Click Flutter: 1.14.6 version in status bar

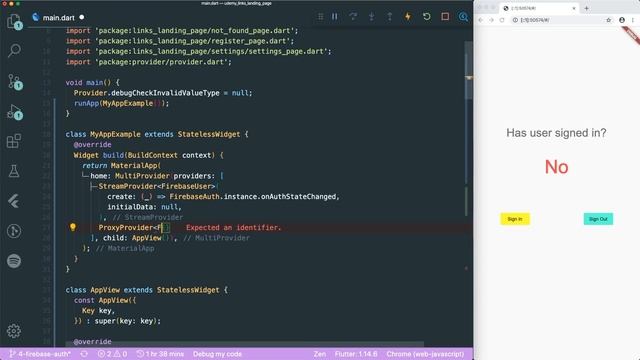click(x=356, y=354)
